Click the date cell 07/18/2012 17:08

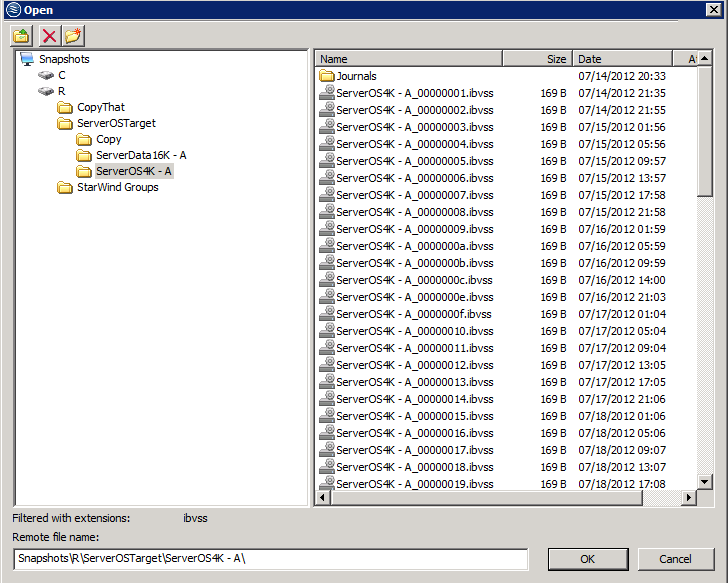pyautogui.click(x=622, y=484)
